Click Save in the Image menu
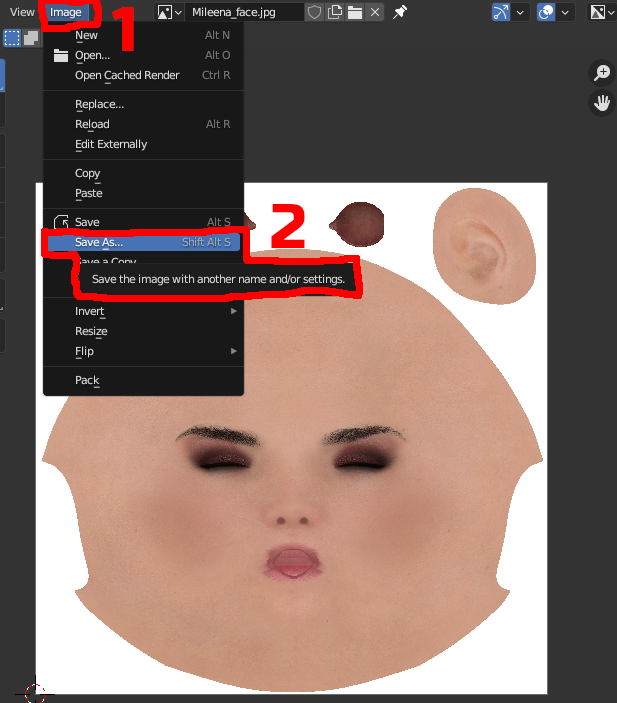Image resolution: width=617 pixels, height=703 pixels. pyautogui.click(x=143, y=222)
